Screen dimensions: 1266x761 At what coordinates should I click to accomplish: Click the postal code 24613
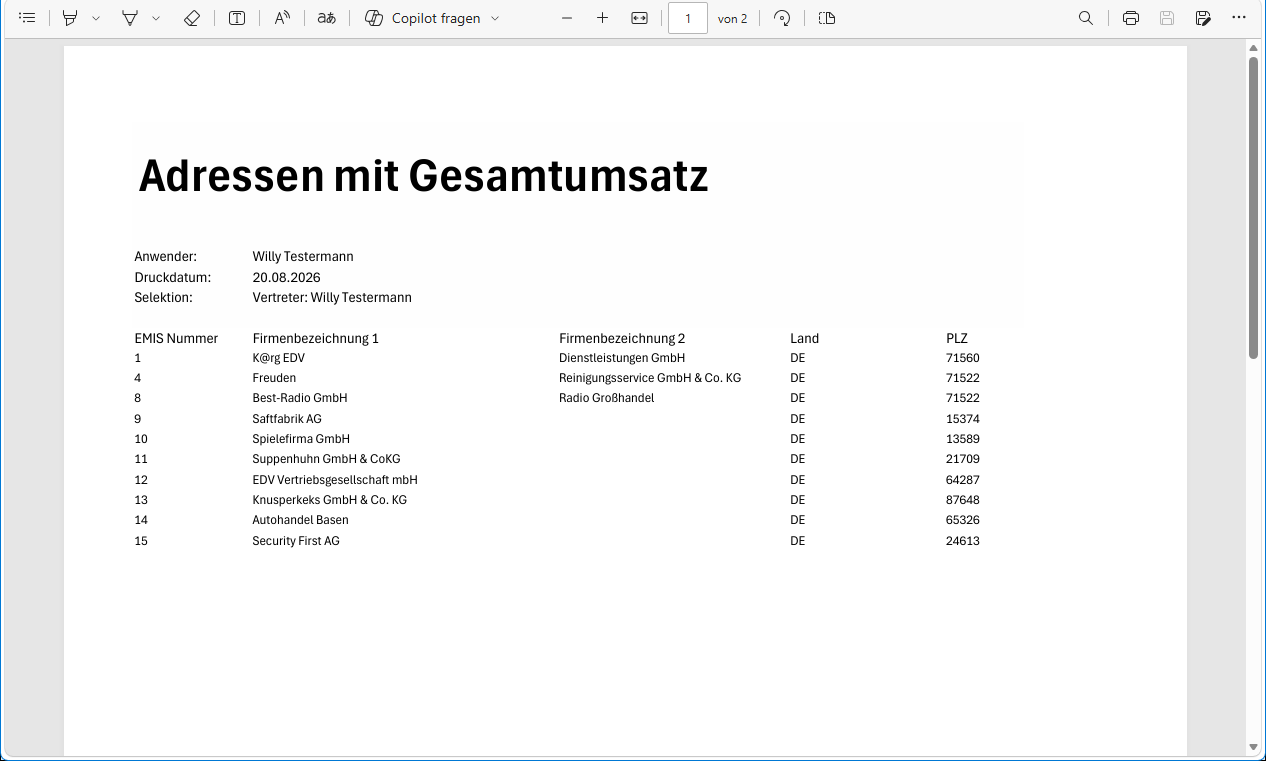(x=963, y=541)
